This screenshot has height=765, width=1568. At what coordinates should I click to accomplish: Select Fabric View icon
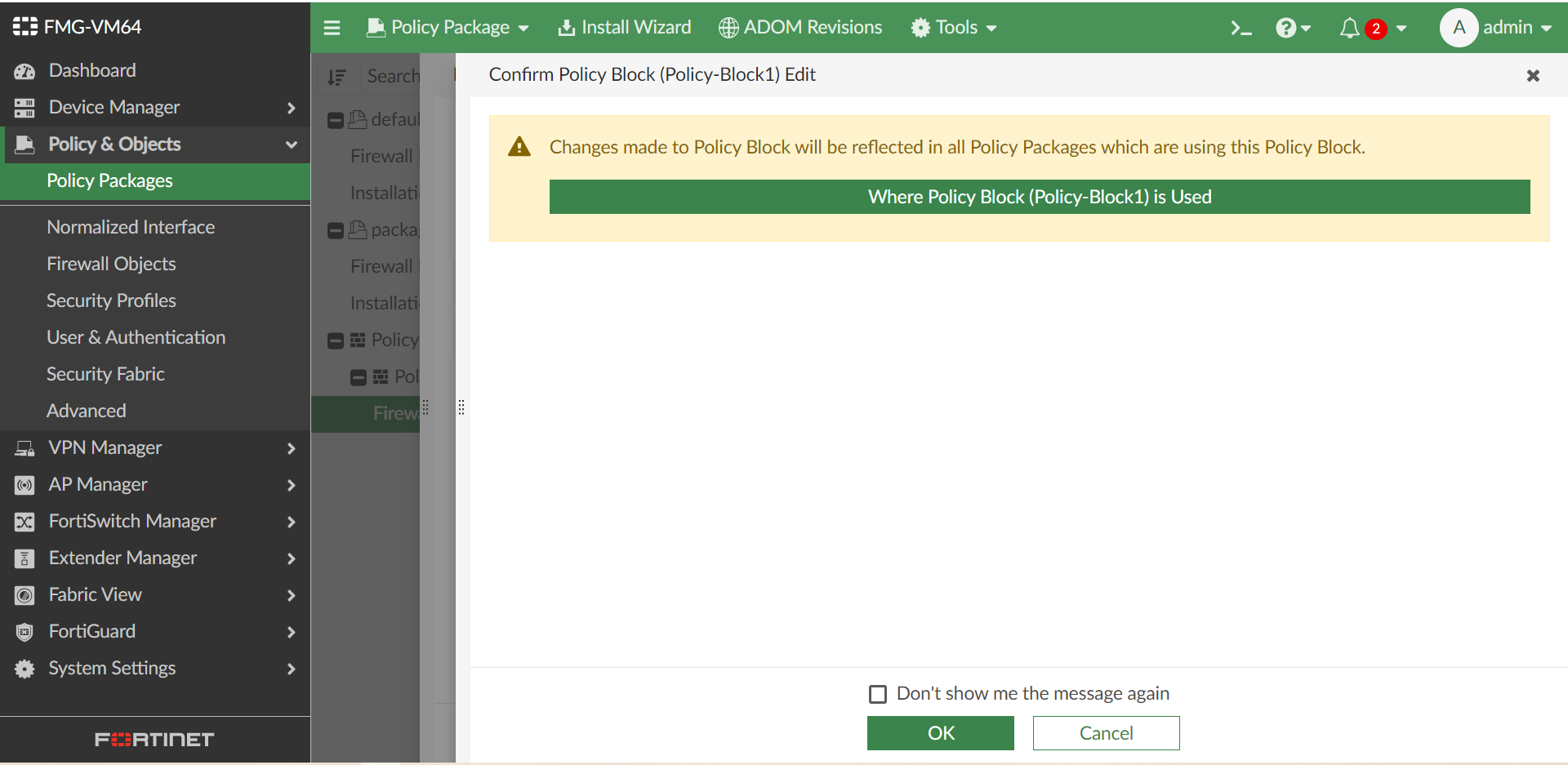pyautogui.click(x=24, y=595)
